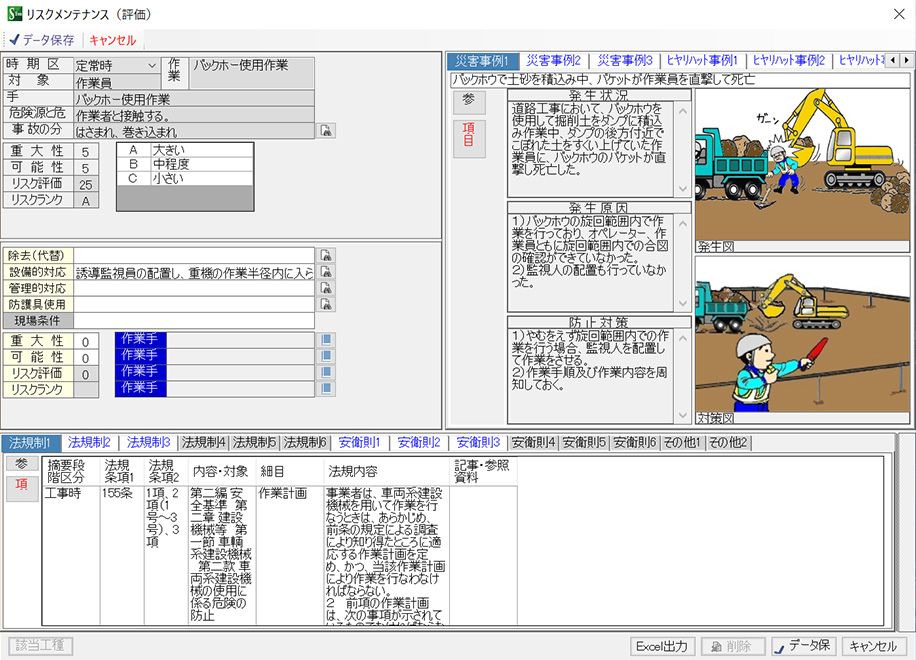Open the 安衛則2 tab

tap(418, 443)
